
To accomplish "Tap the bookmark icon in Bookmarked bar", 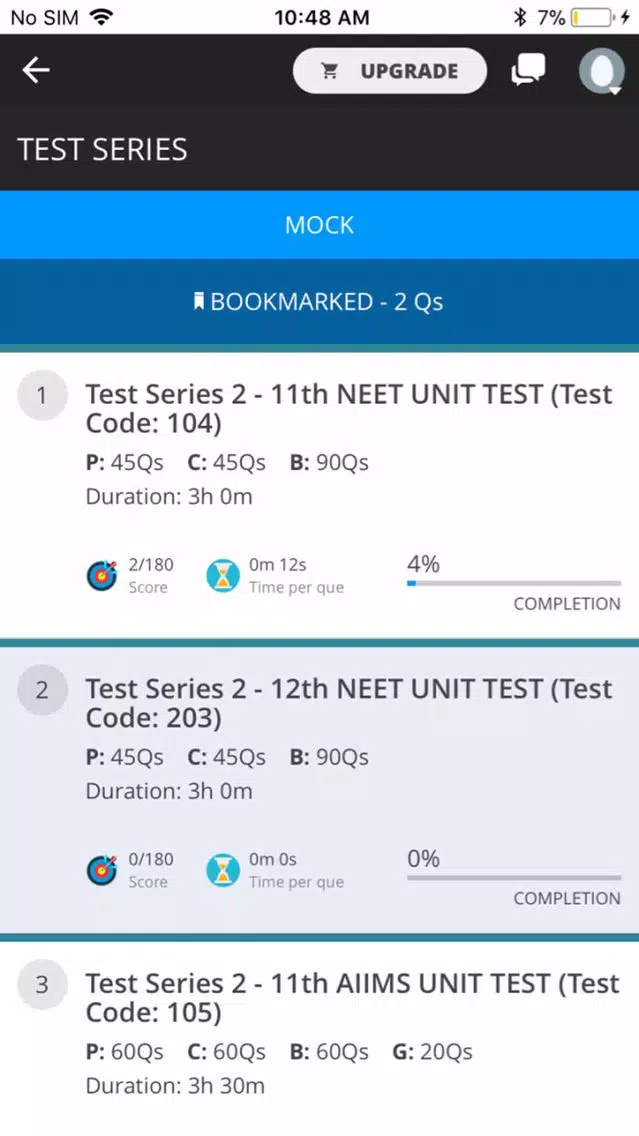I will tap(199, 301).
